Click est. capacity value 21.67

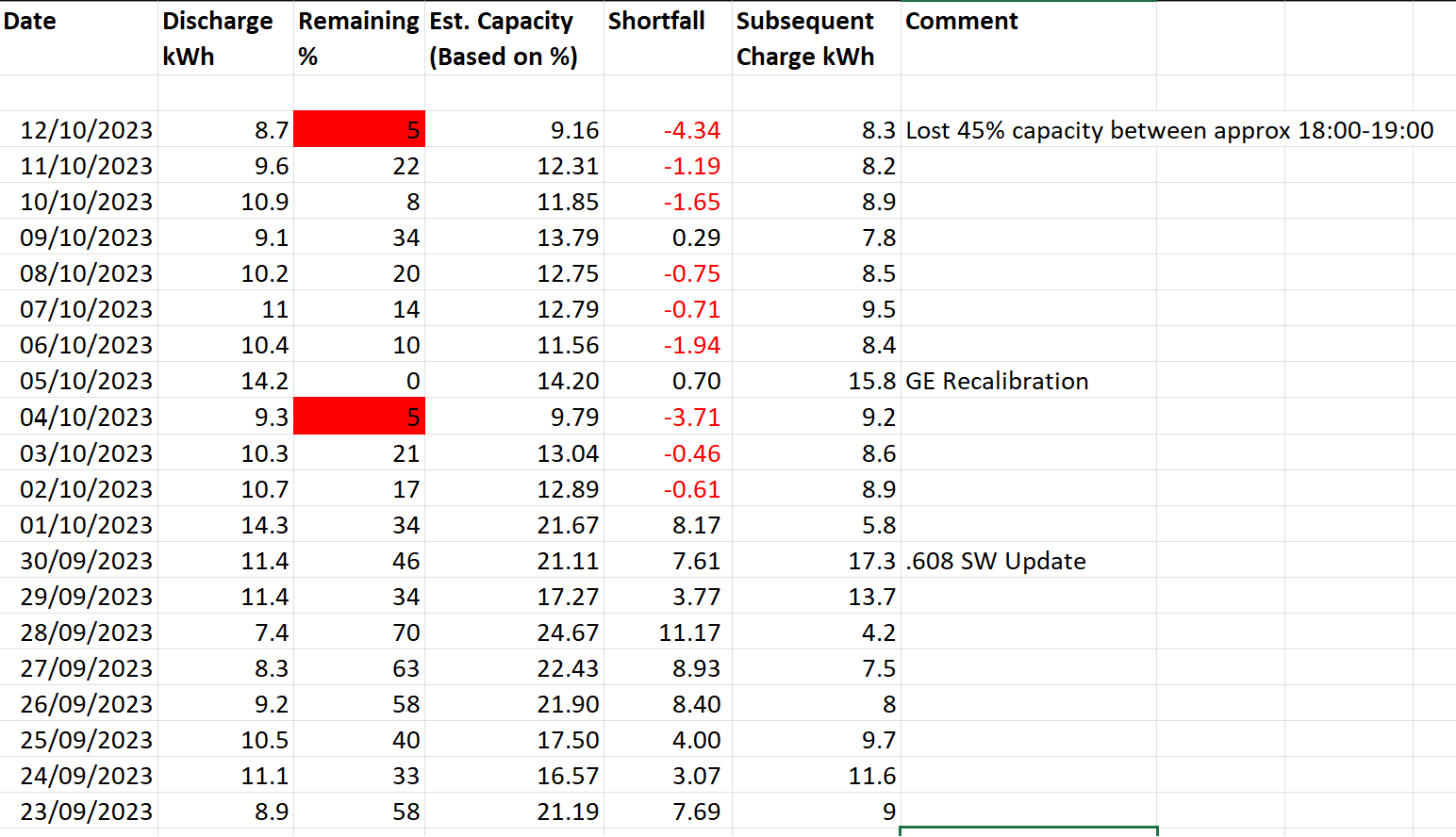point(514,525)
